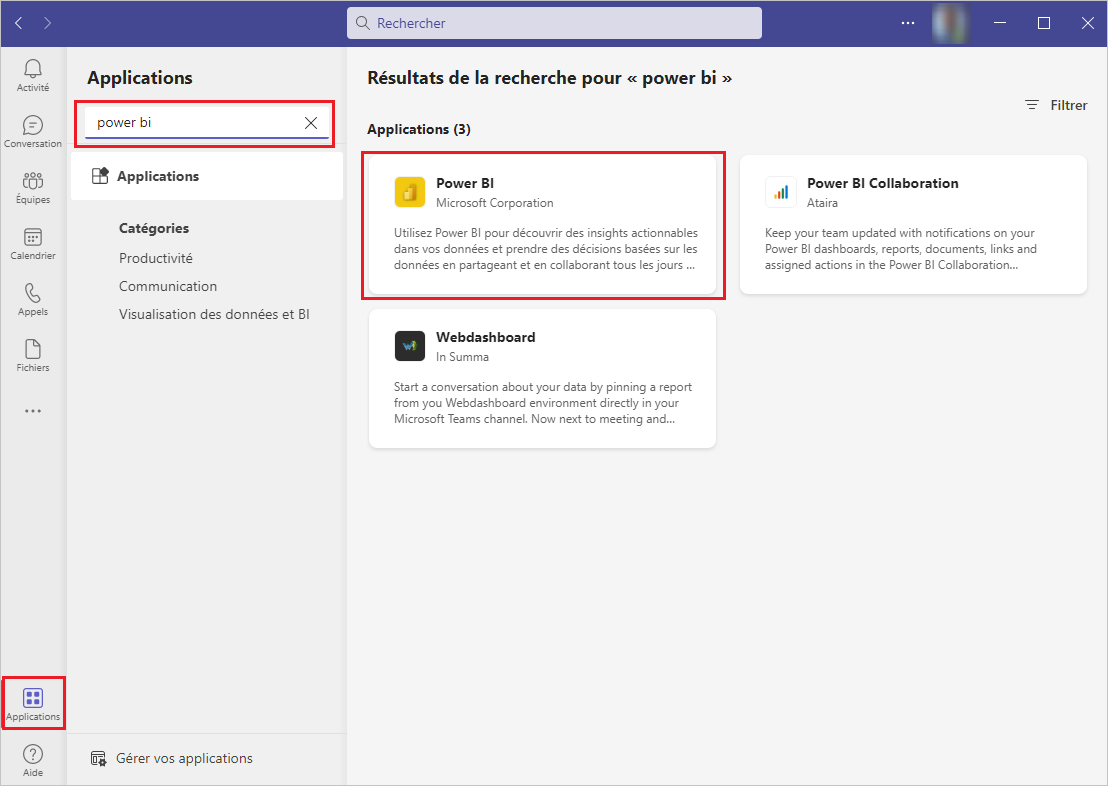
Task: Click the Power BI Collaboration description text
Action: click(901, 249)
